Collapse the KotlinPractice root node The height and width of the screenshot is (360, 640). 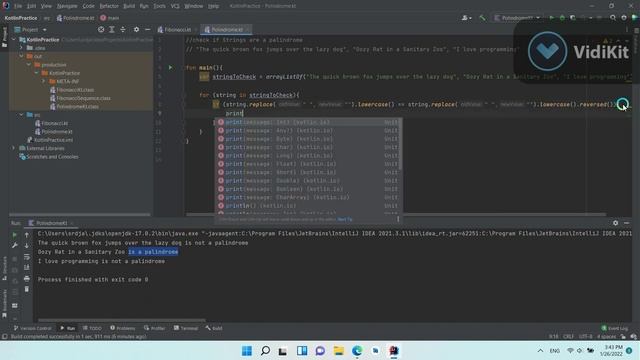pos(14,40)
